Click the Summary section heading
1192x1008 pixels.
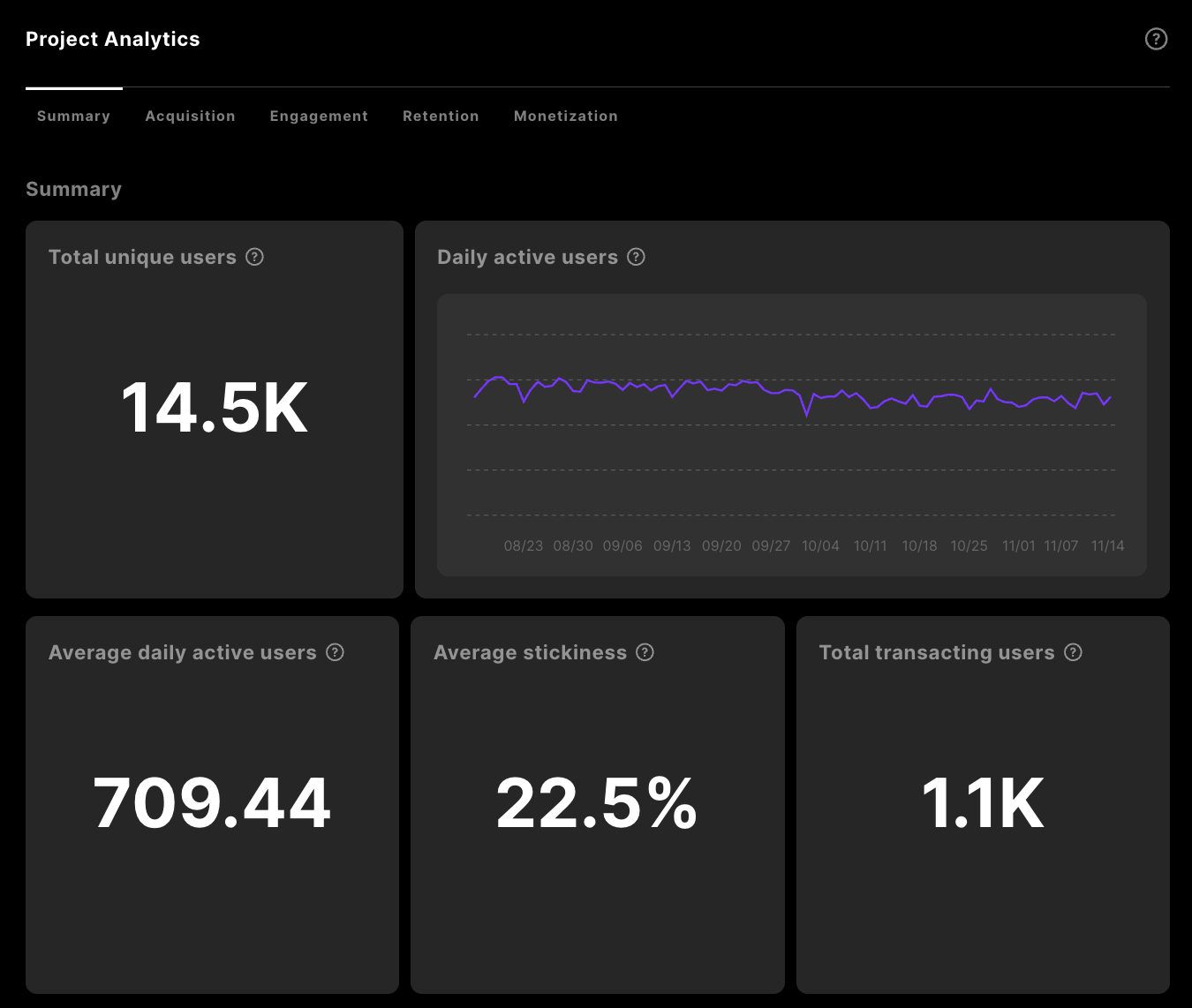[73, 189]
